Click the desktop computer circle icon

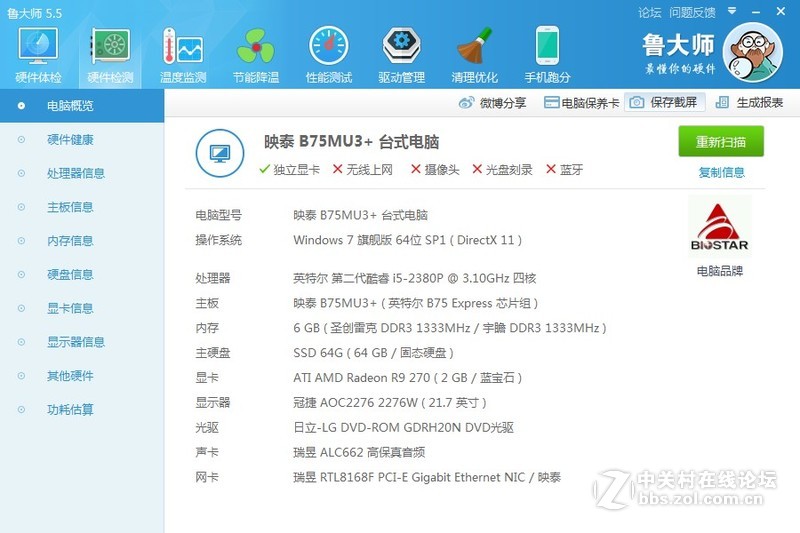(220, 153)
